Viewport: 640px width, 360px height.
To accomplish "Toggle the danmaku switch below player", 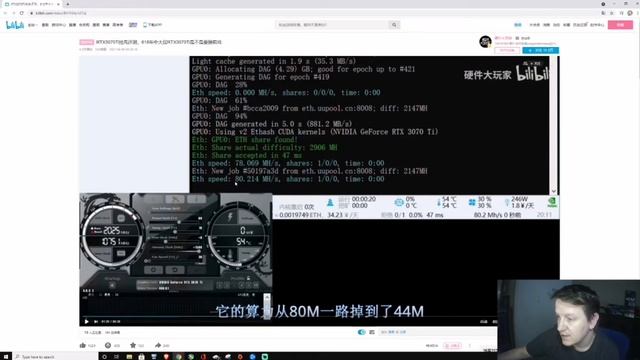I will (x=361, y=332).
